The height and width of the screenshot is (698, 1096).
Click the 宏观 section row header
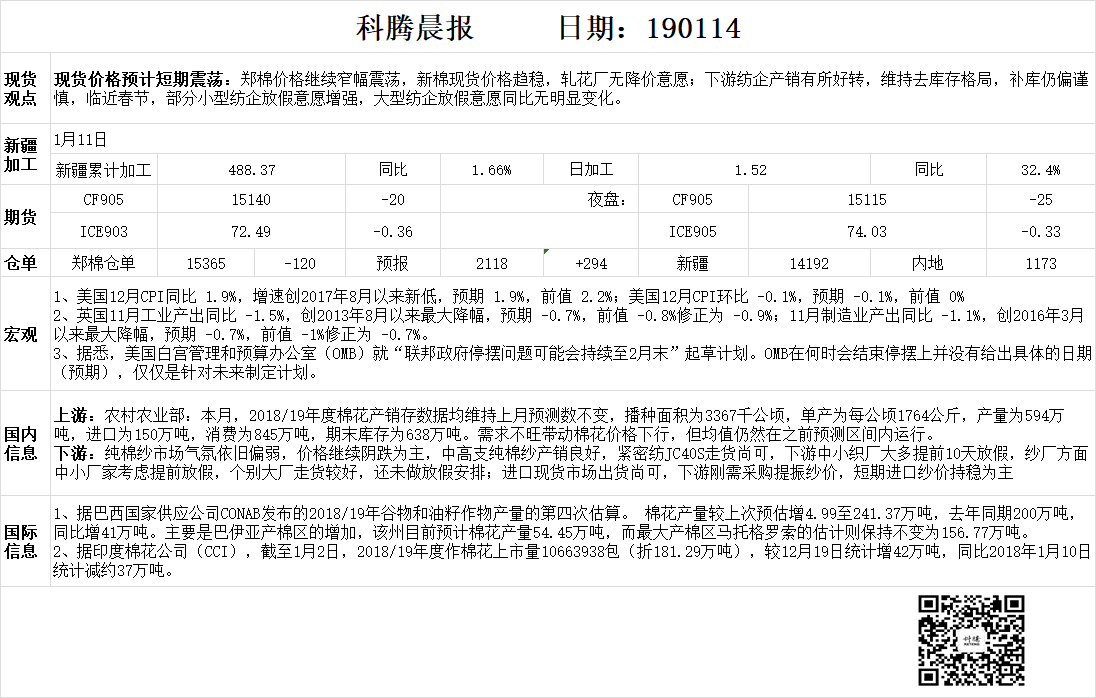coord(22,332)
